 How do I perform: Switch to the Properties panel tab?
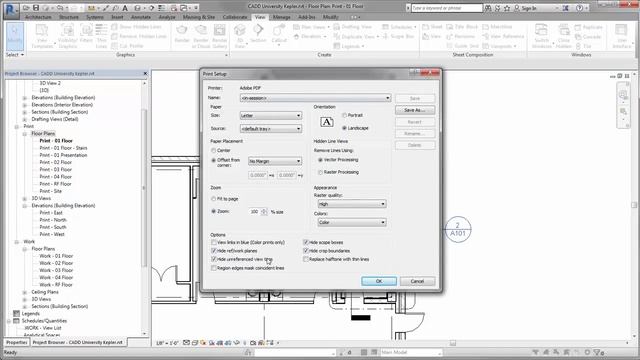(x=16, y=342)
